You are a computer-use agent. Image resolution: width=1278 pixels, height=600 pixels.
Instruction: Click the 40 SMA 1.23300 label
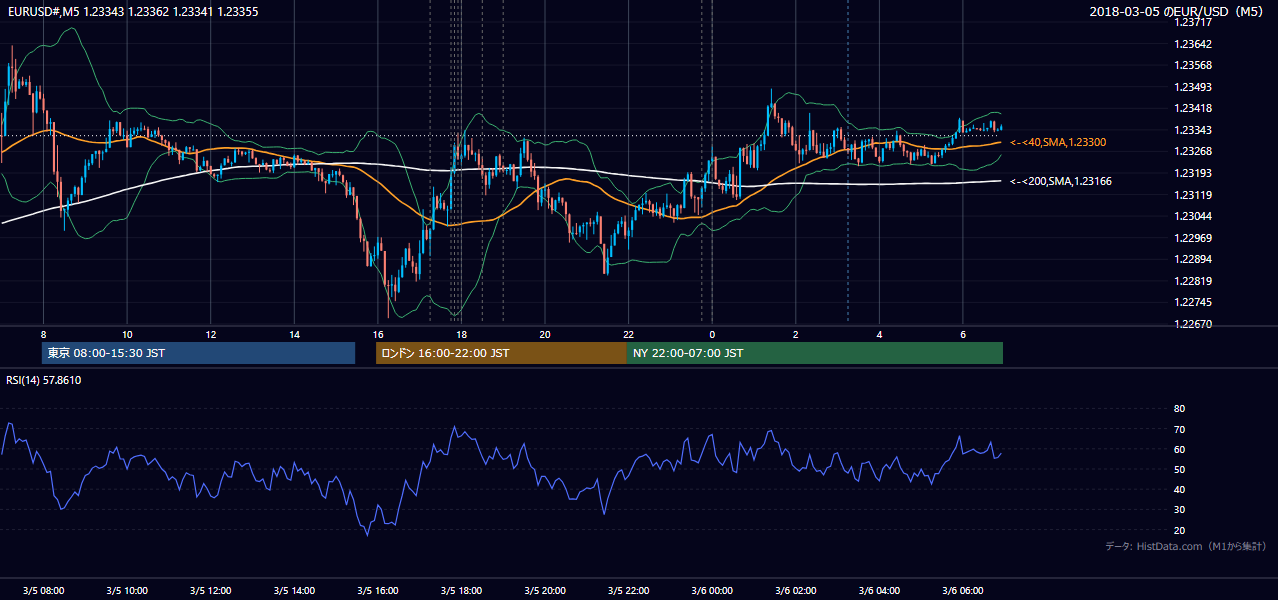1058,143
